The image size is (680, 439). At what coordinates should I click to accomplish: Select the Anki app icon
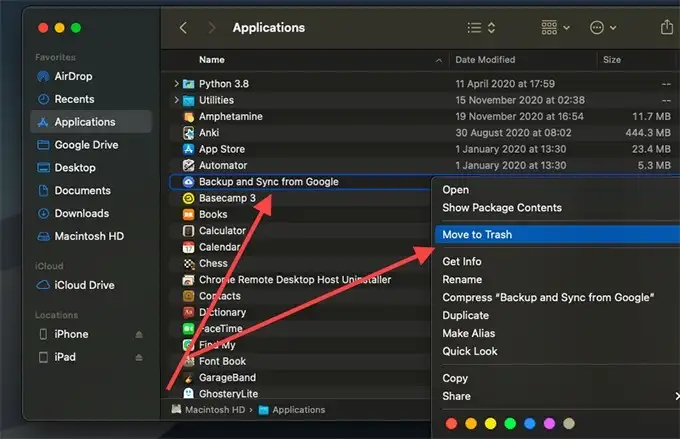coord(189,133)
